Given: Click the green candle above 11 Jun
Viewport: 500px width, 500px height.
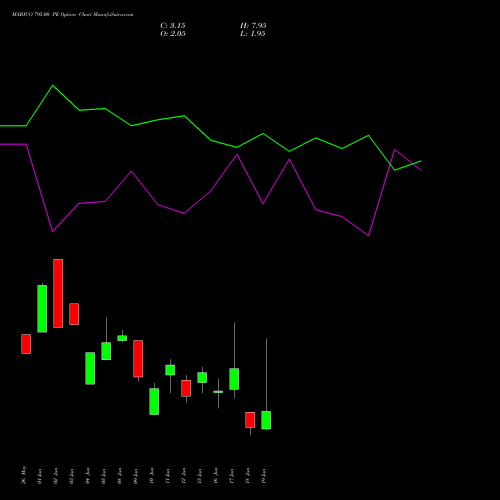Looking at the screenshot, I should [x=170, y=370].
